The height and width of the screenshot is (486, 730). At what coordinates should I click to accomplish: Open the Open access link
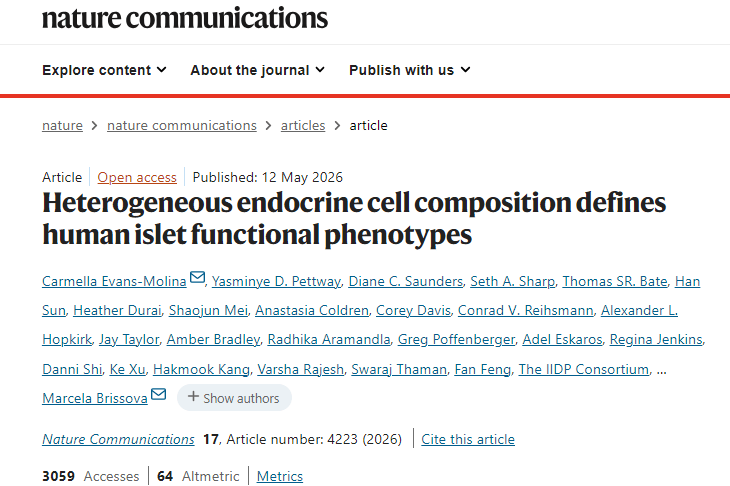(137, 177)
